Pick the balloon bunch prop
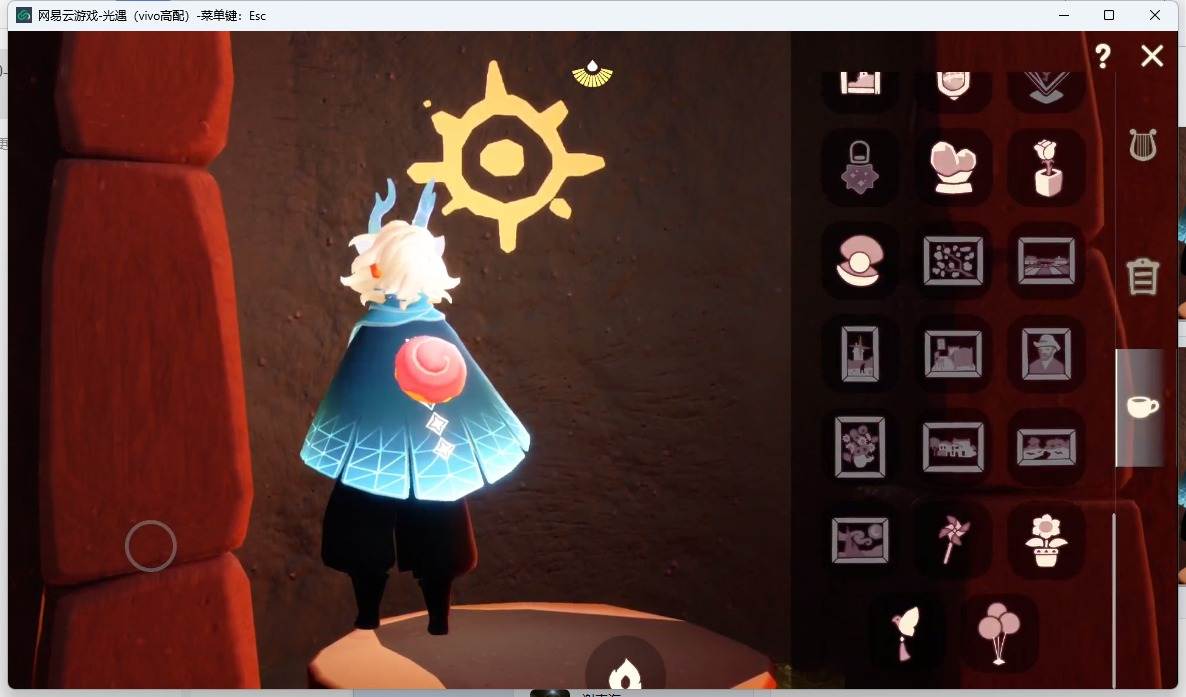1186x697 pixels. (x=998, y=633)
